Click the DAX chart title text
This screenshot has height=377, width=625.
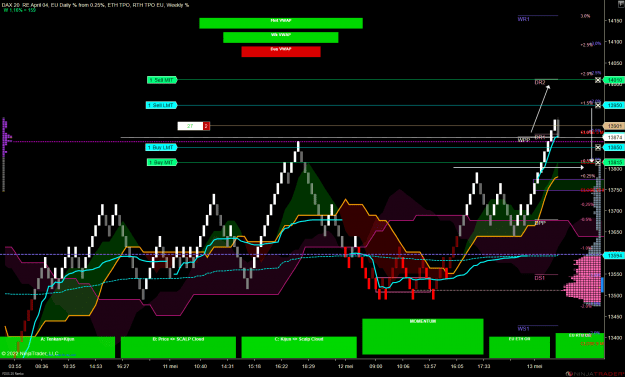[96, 5]
